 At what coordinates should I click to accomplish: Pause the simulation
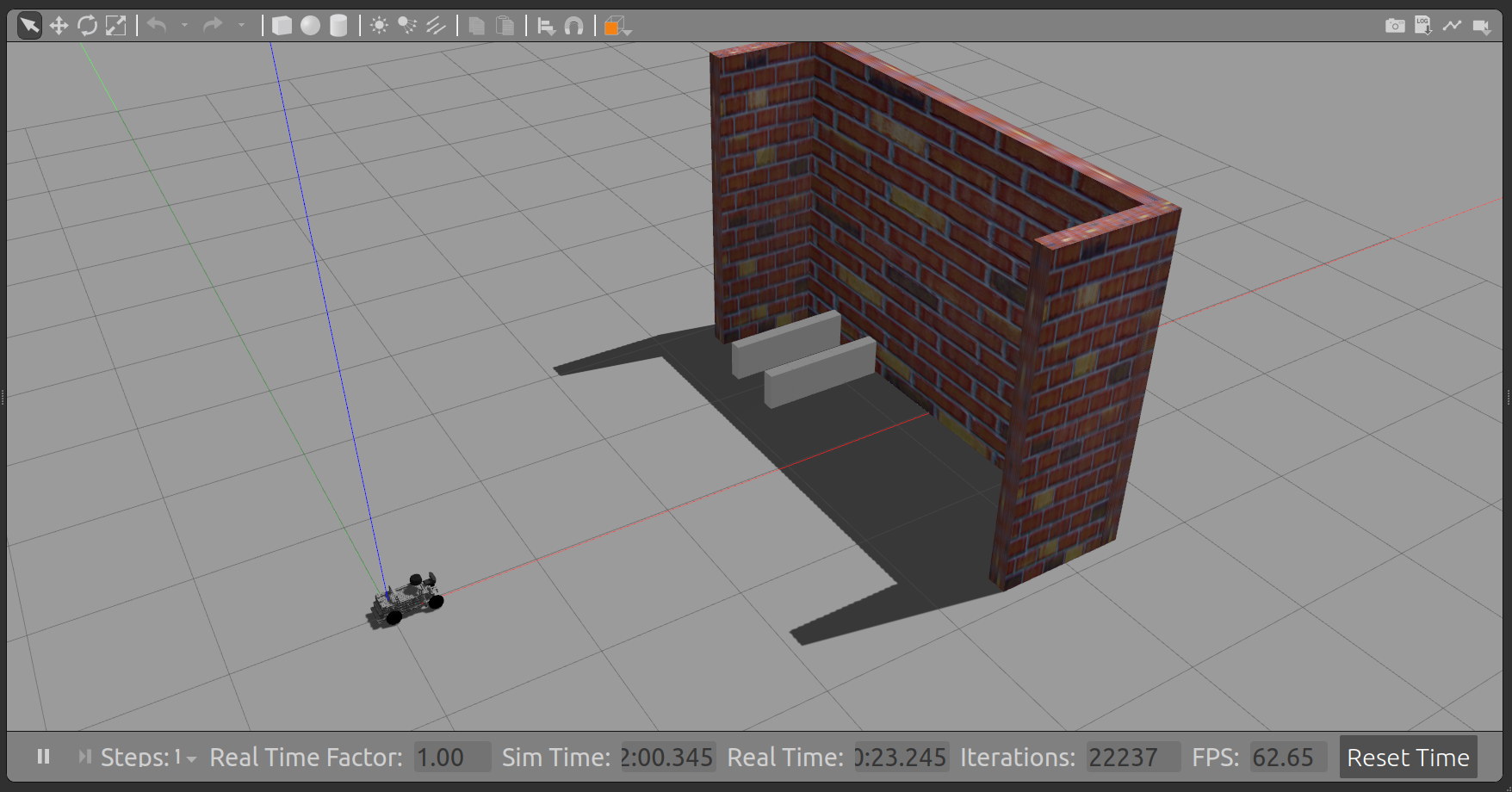pos(43,757)
